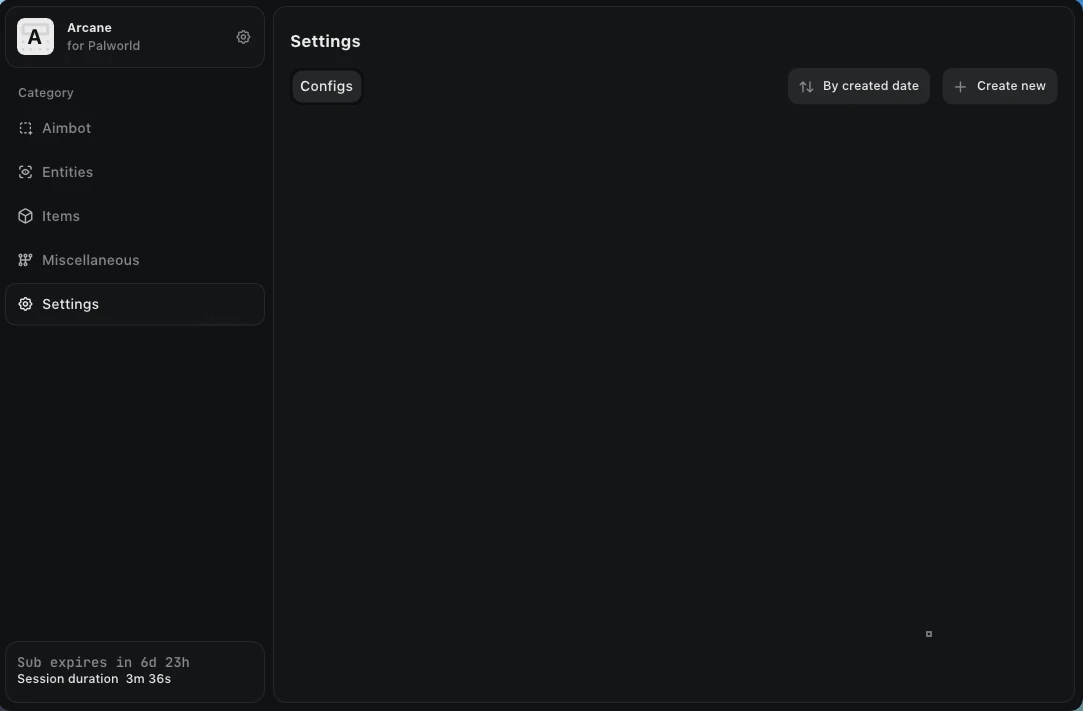This screenshot has width=1083, height=711.
Task: Click the Sub expires info panel
Action: click(x=135, y=672)
